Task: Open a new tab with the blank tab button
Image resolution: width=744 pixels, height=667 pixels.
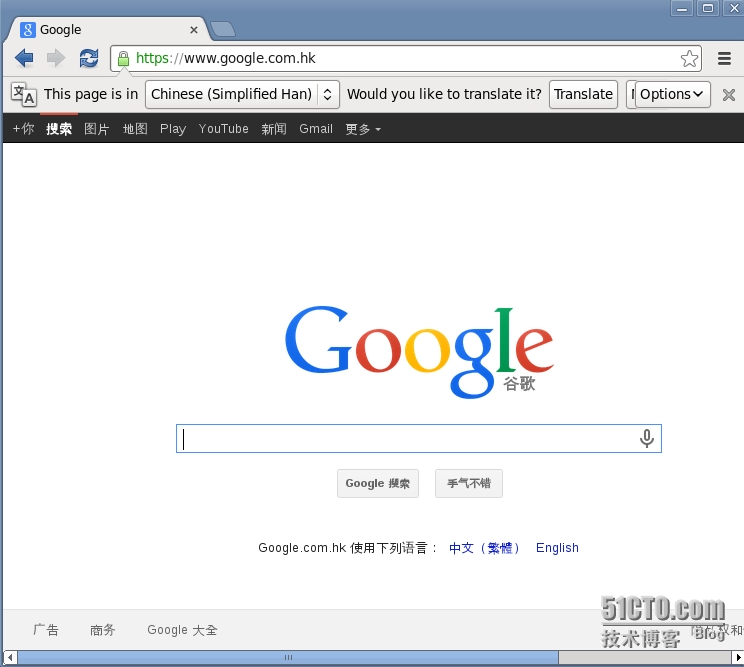Action: (x=223, y=29)
